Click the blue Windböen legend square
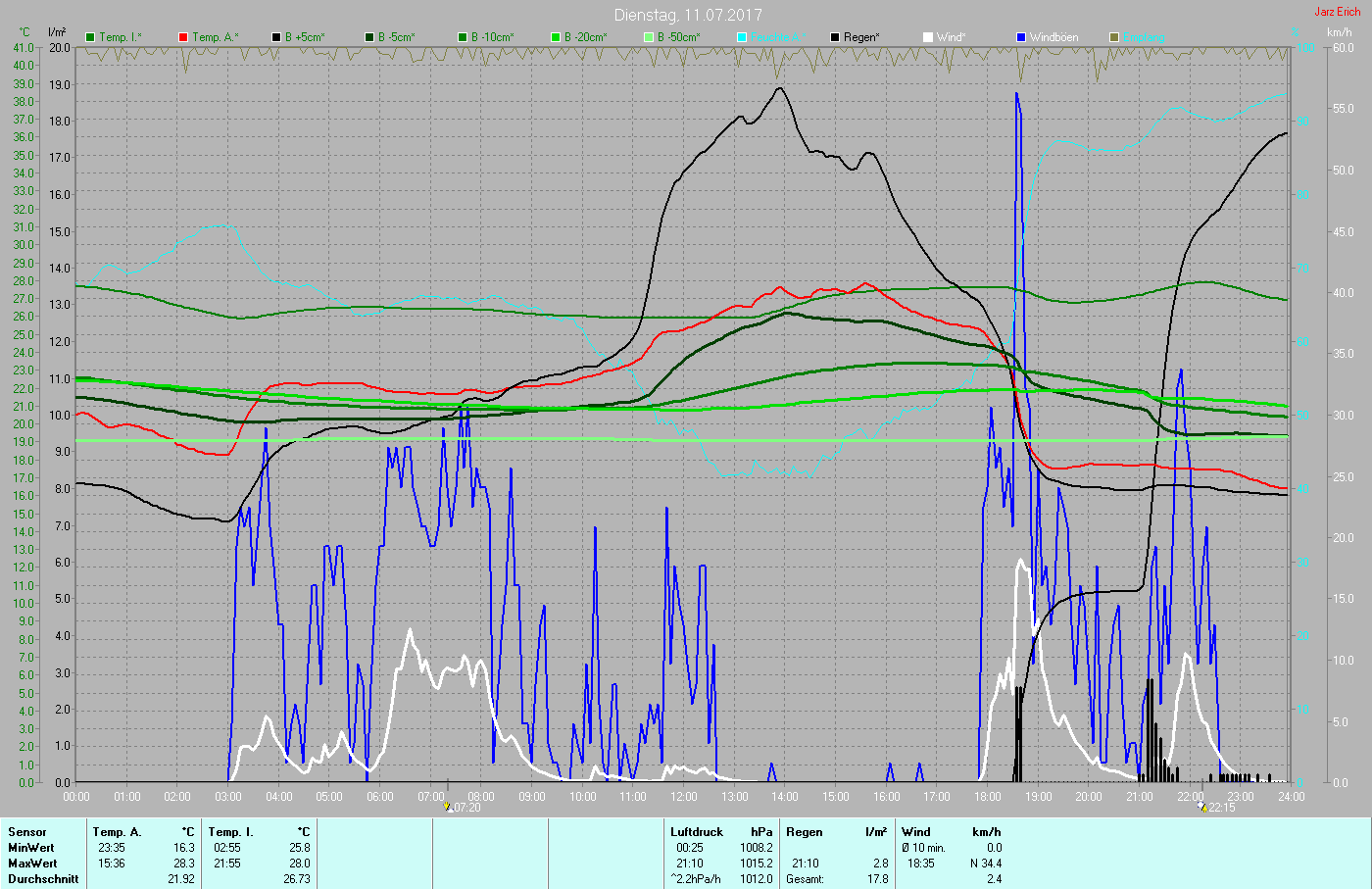The image size is (1372, 889). [1021, 37]
